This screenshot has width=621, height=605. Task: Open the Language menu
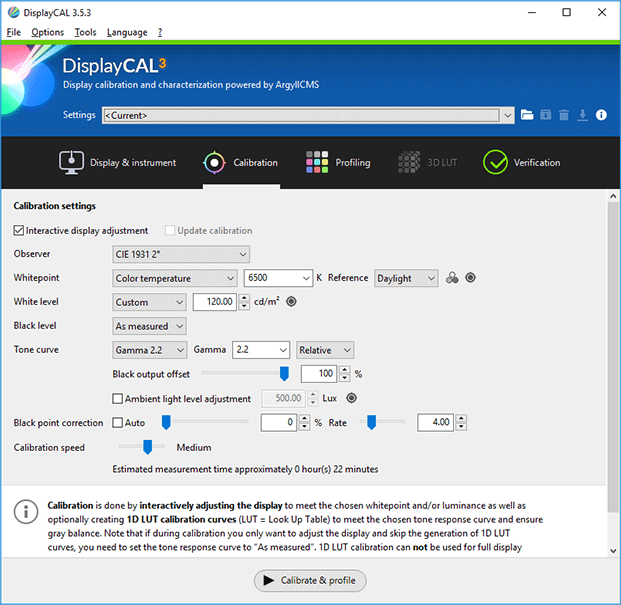[x=127, y=32]
